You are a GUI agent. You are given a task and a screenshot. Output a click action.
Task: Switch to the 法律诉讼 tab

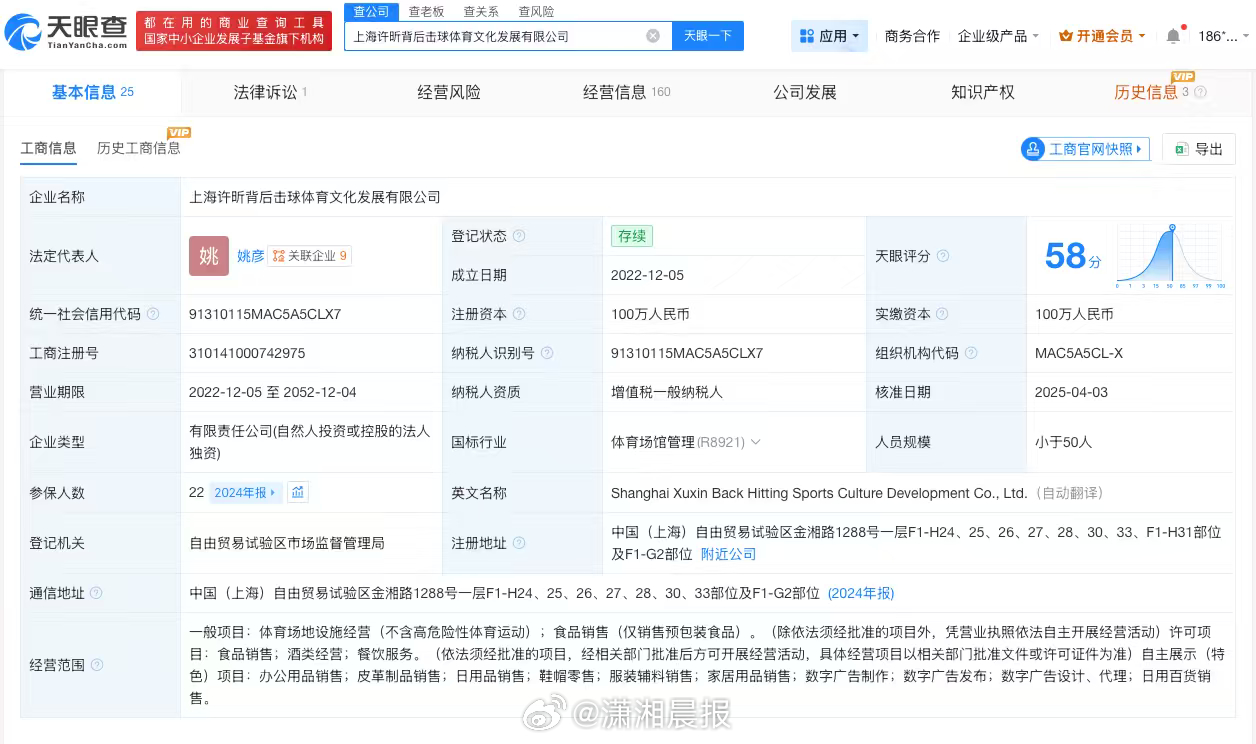point(265,92)
